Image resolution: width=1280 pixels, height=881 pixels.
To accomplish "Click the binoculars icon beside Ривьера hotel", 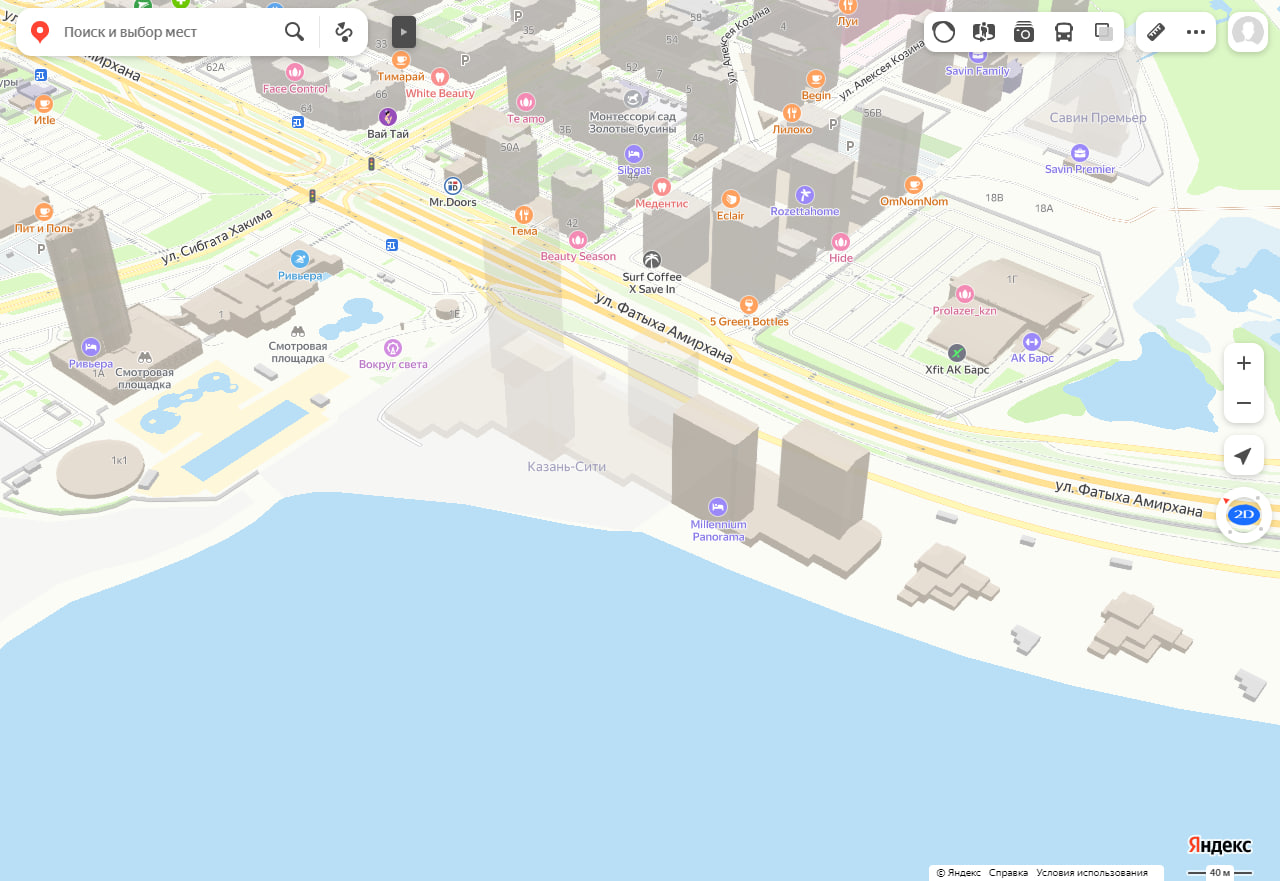I will (x=145, y=357).
